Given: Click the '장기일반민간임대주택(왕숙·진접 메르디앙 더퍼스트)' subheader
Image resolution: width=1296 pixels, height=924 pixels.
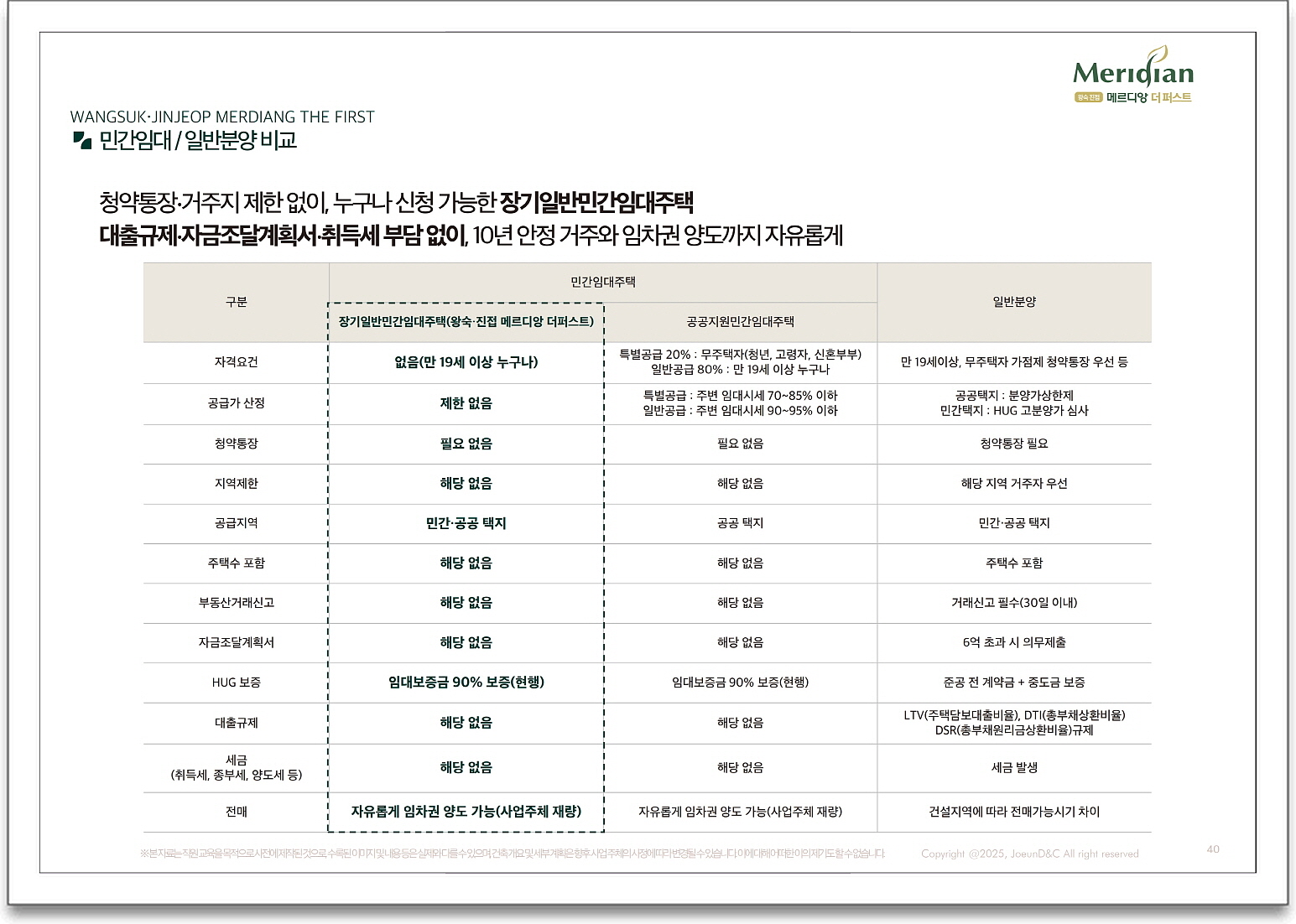Looking at the screenshot, I should click(466, 321).
